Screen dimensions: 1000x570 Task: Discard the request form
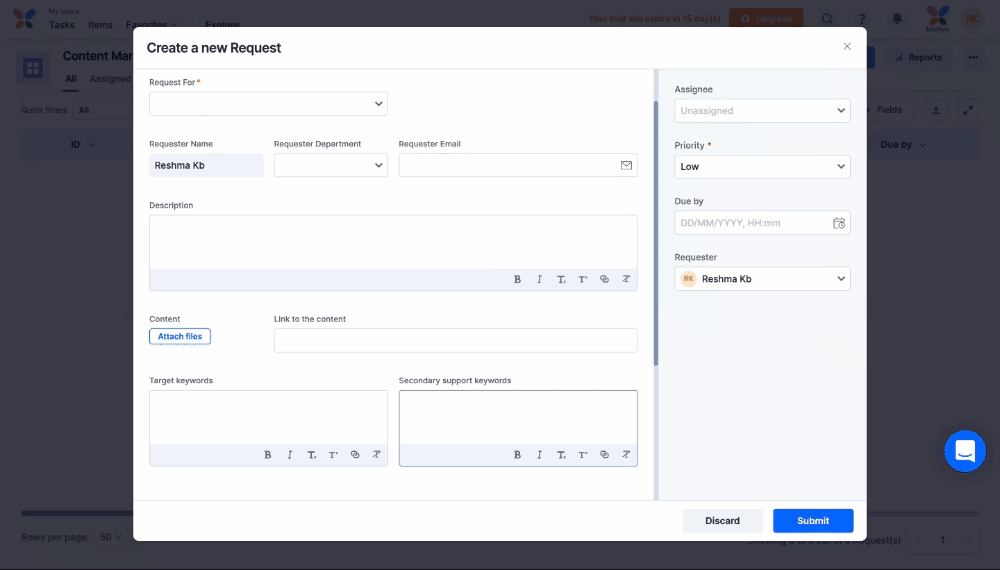pos(722,521)
